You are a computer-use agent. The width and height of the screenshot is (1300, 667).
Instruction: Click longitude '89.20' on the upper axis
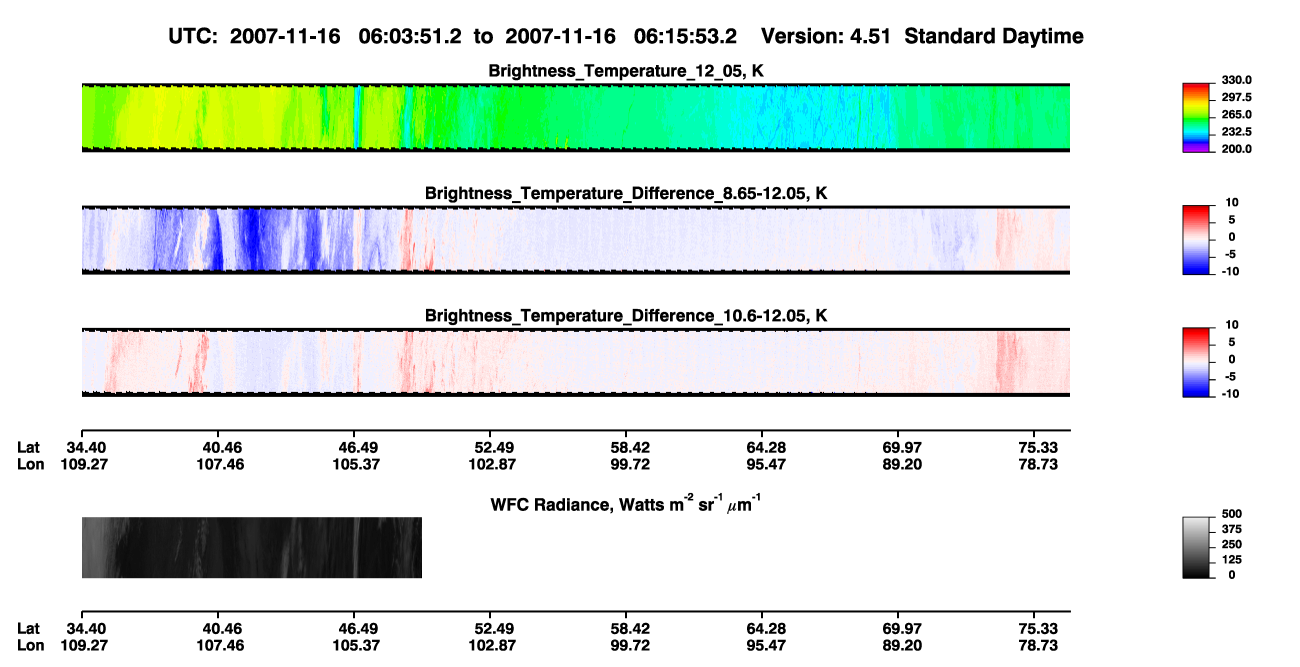[899, 464]
